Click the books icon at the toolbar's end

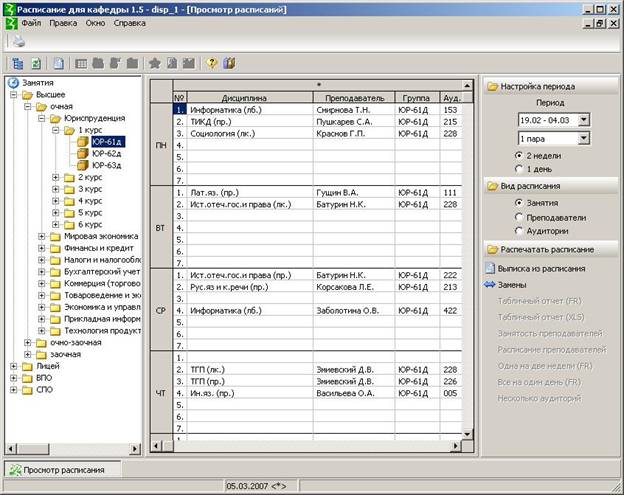[x=229, y=63]
